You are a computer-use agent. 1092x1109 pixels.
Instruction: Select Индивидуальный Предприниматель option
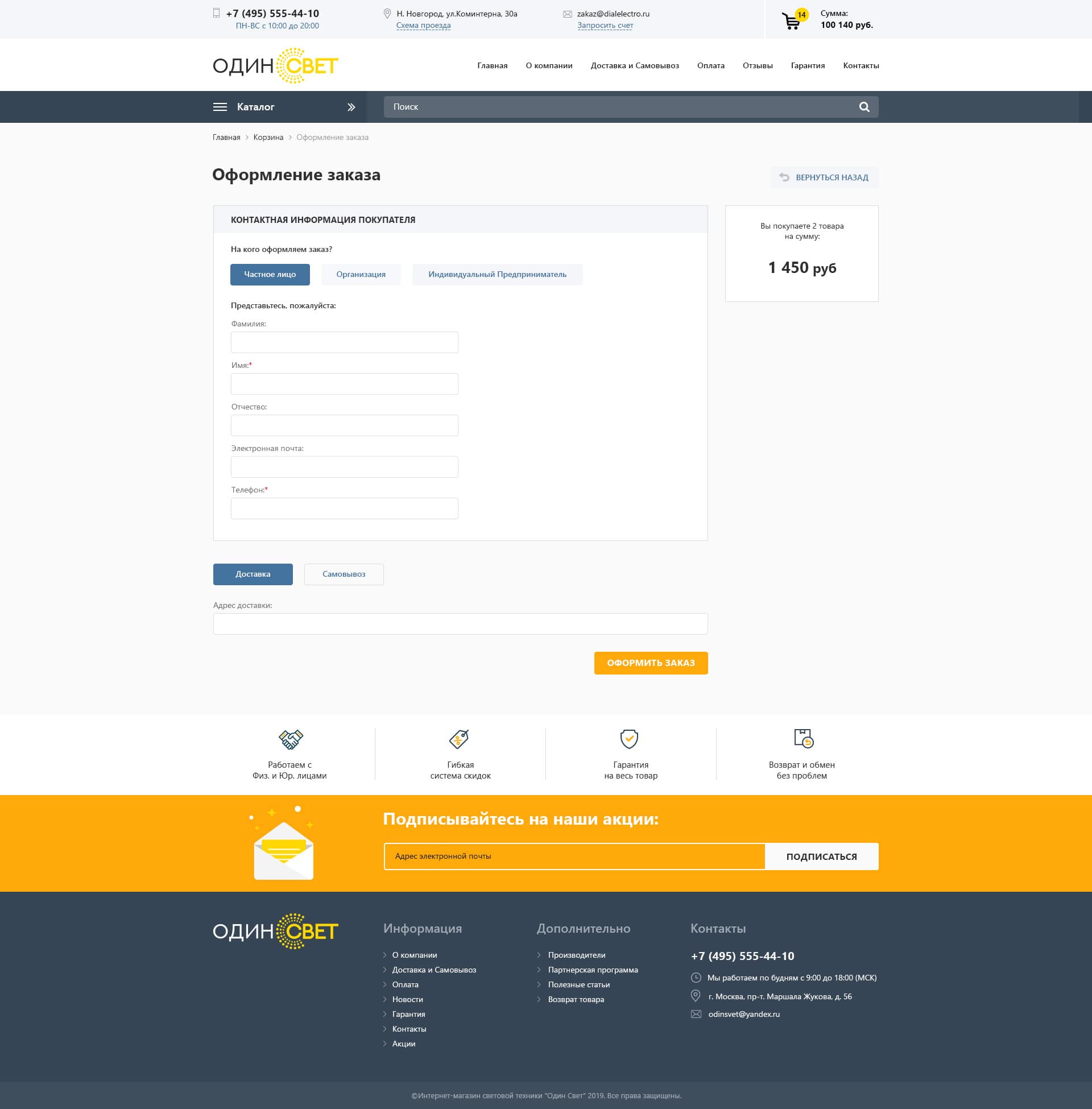pos(497,274)
